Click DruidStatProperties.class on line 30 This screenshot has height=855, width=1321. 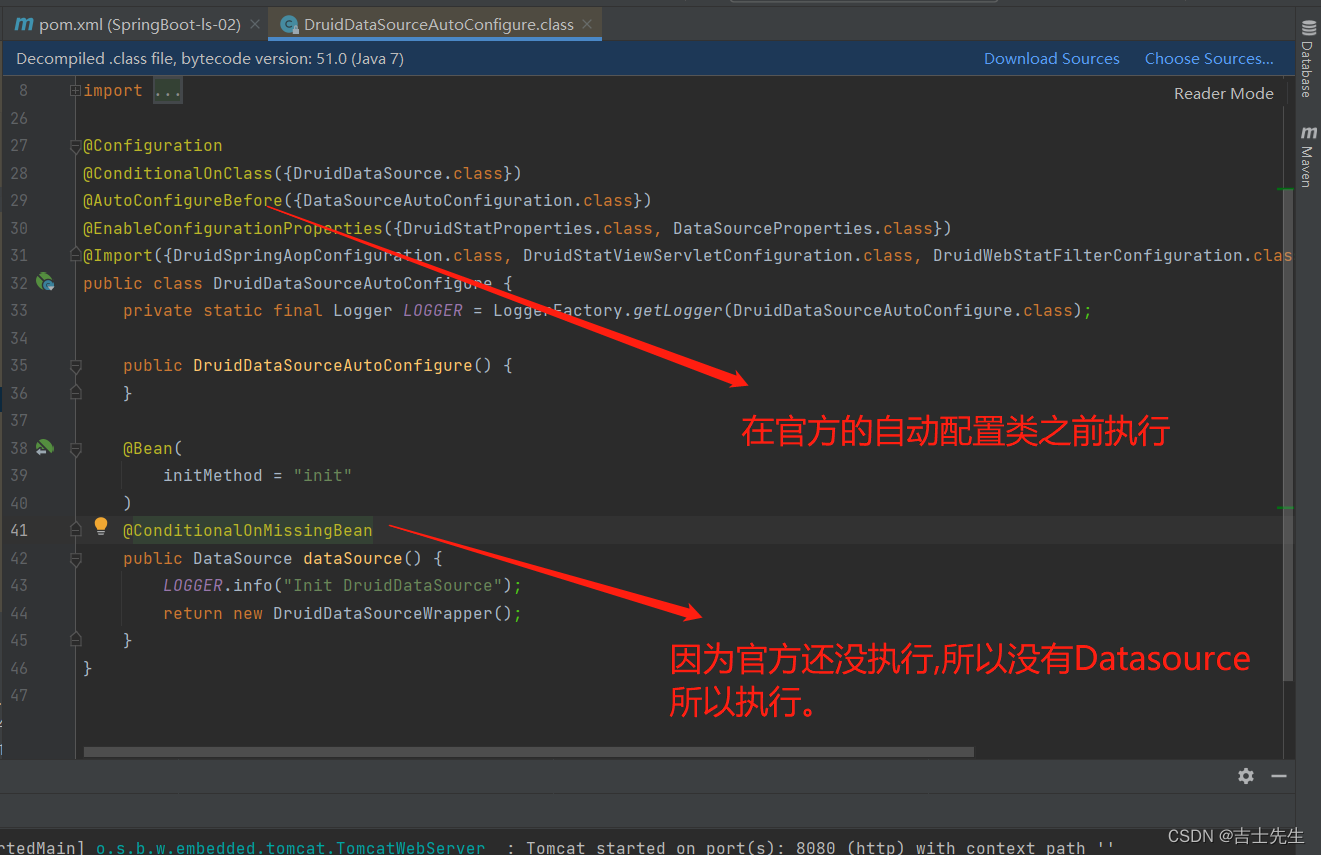click(x=528, y=228)
